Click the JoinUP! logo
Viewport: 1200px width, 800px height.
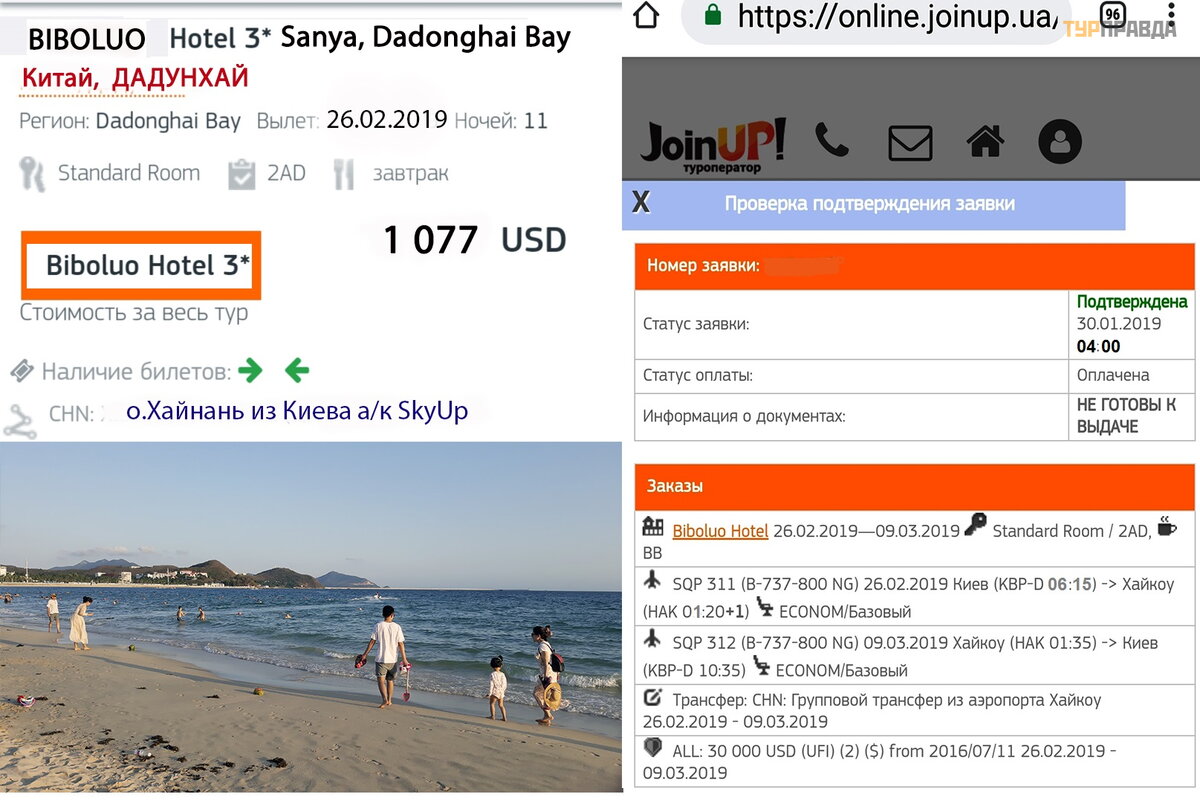click(713, 145)
